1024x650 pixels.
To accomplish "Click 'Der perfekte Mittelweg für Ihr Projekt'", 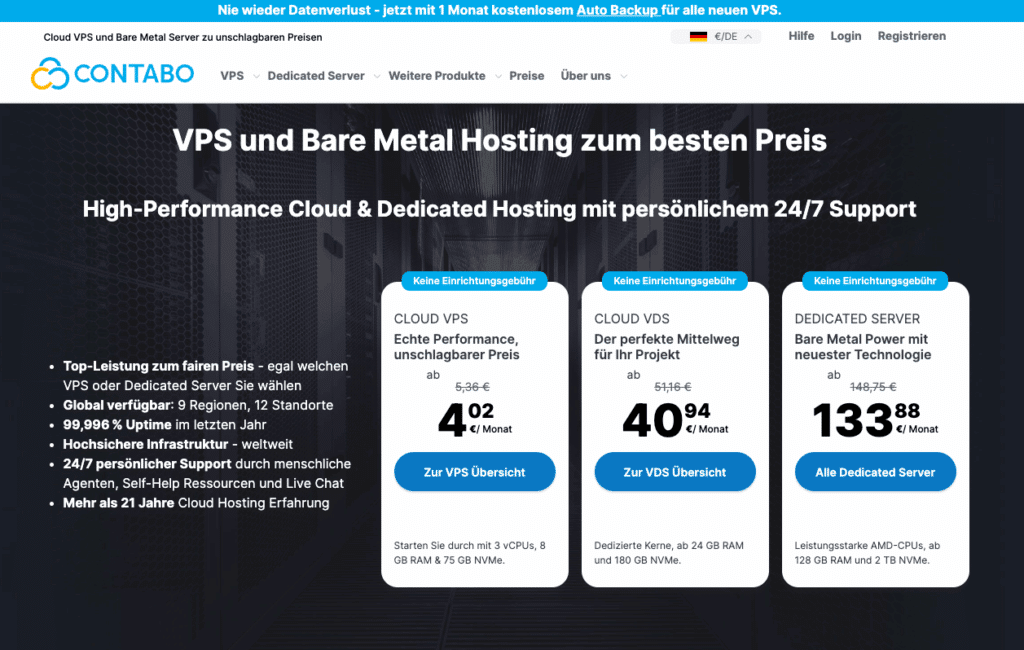I will [x=667, y=347].
